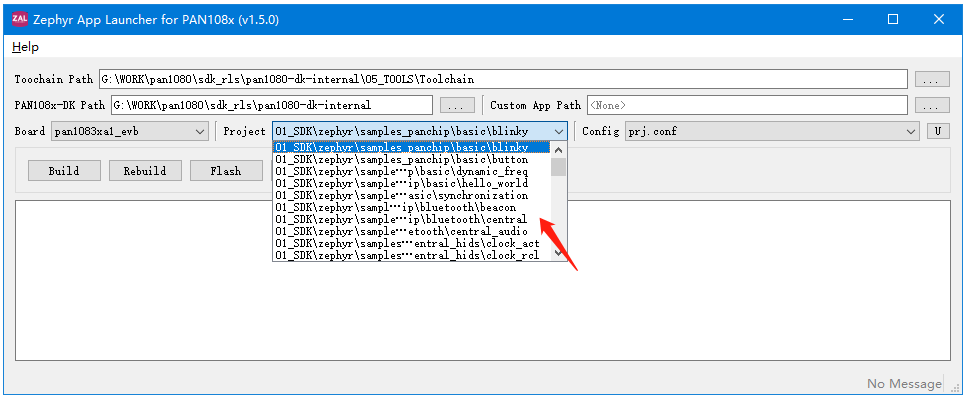Click the Flash button
The image size is (966, 398).
[x=225, y=171]
